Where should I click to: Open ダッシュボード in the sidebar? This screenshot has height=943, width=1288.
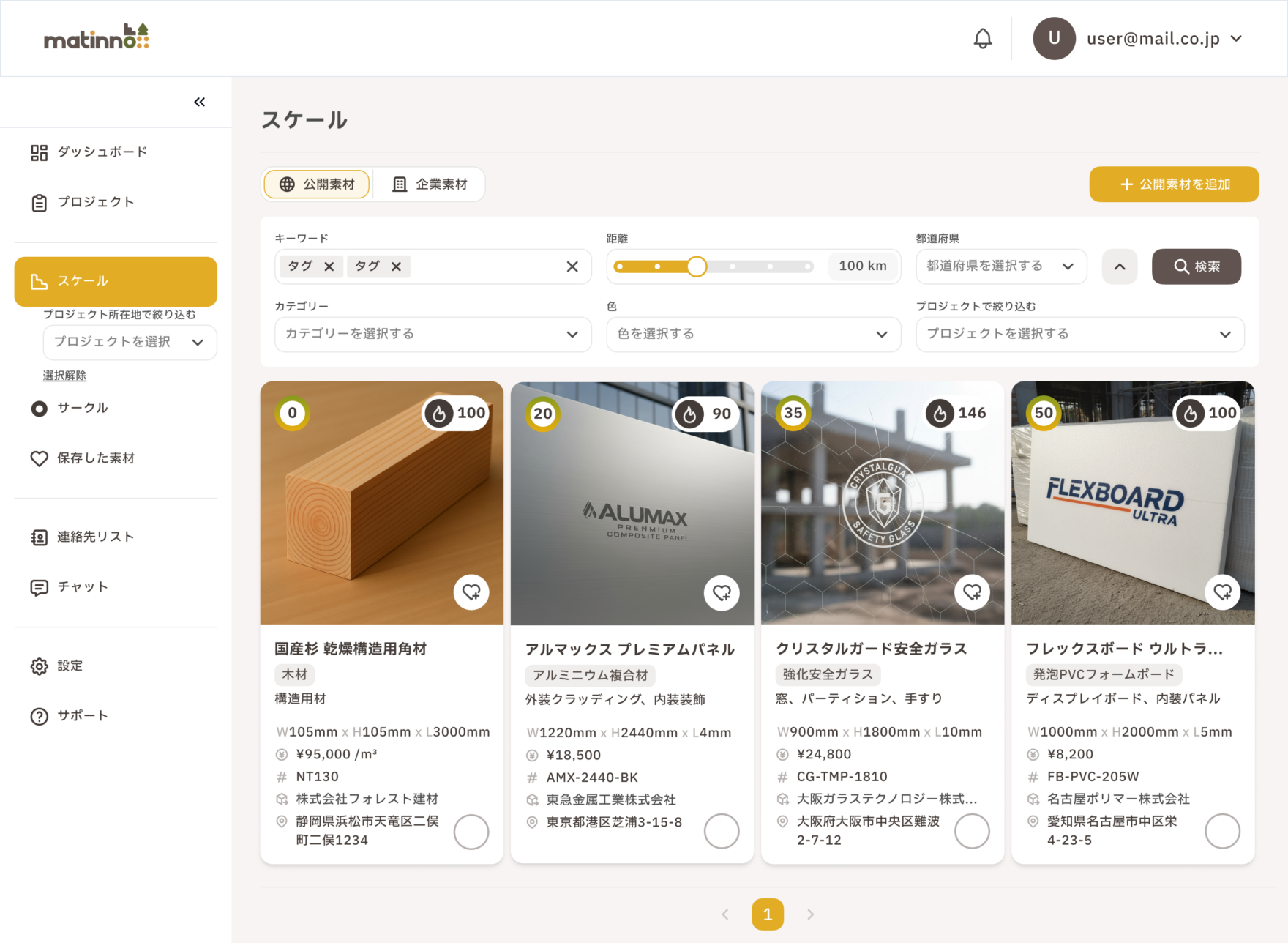(102, 152)
